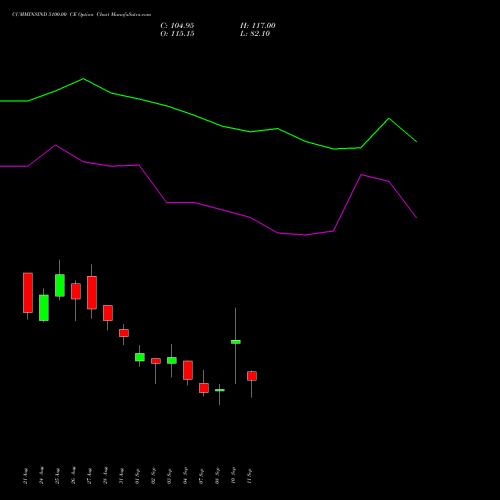This screenshot has height=500, width=500.
Task: Click the green indicator line's highest peak
Action: pos(83,79)
